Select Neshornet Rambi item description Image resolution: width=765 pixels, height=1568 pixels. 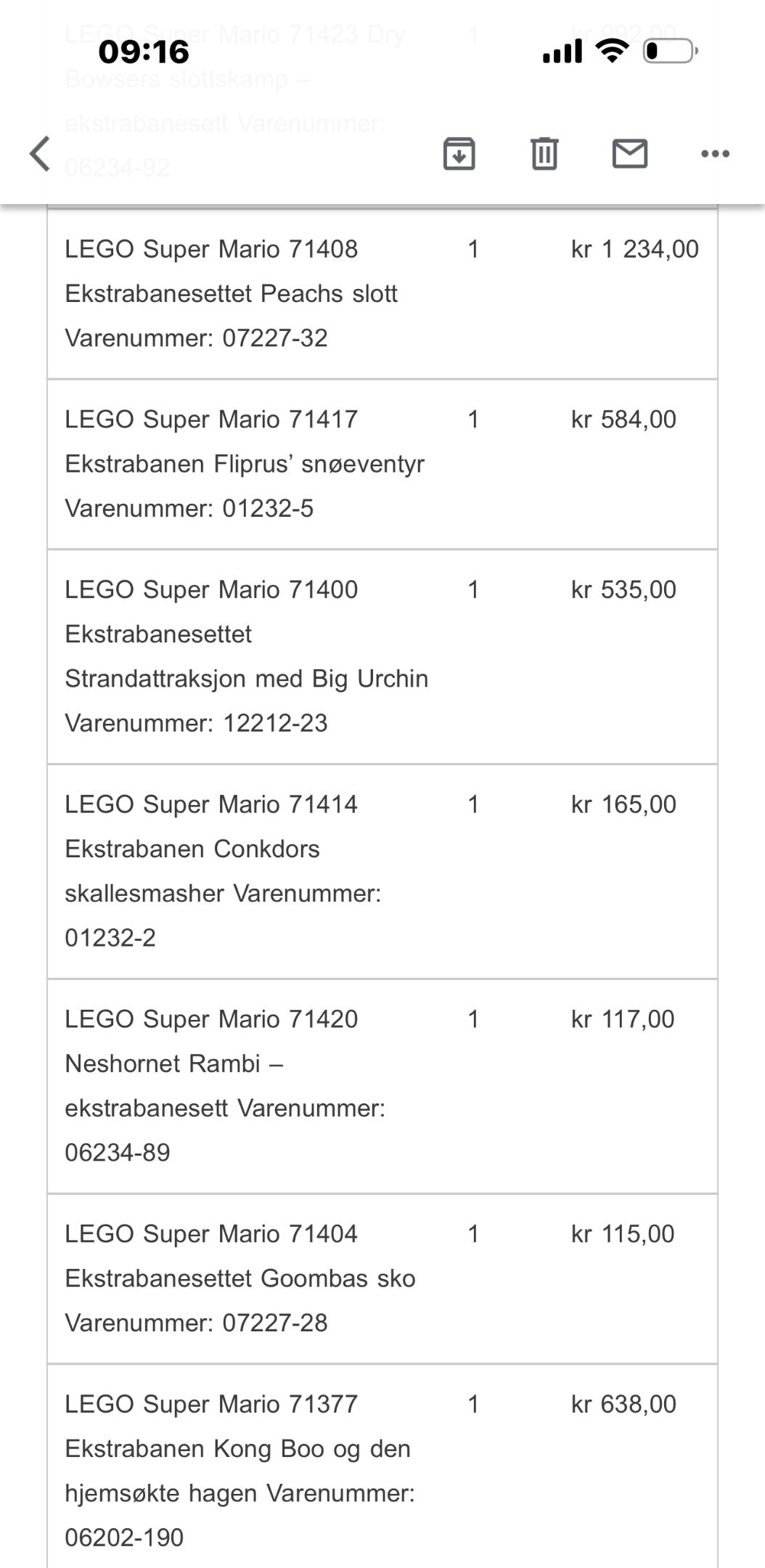(x=224, y=1085)
